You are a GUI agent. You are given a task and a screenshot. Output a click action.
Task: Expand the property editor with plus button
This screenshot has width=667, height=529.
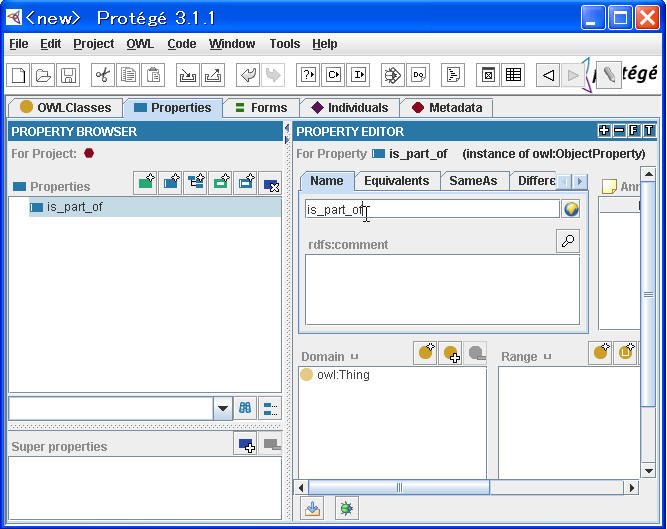click(x=604, y=131)
